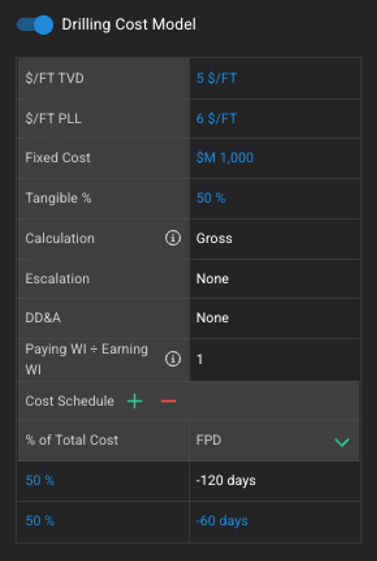The image size is (377, 561).
Task: Select the second 50 % cost schedule cell
Action: [103, 521]
